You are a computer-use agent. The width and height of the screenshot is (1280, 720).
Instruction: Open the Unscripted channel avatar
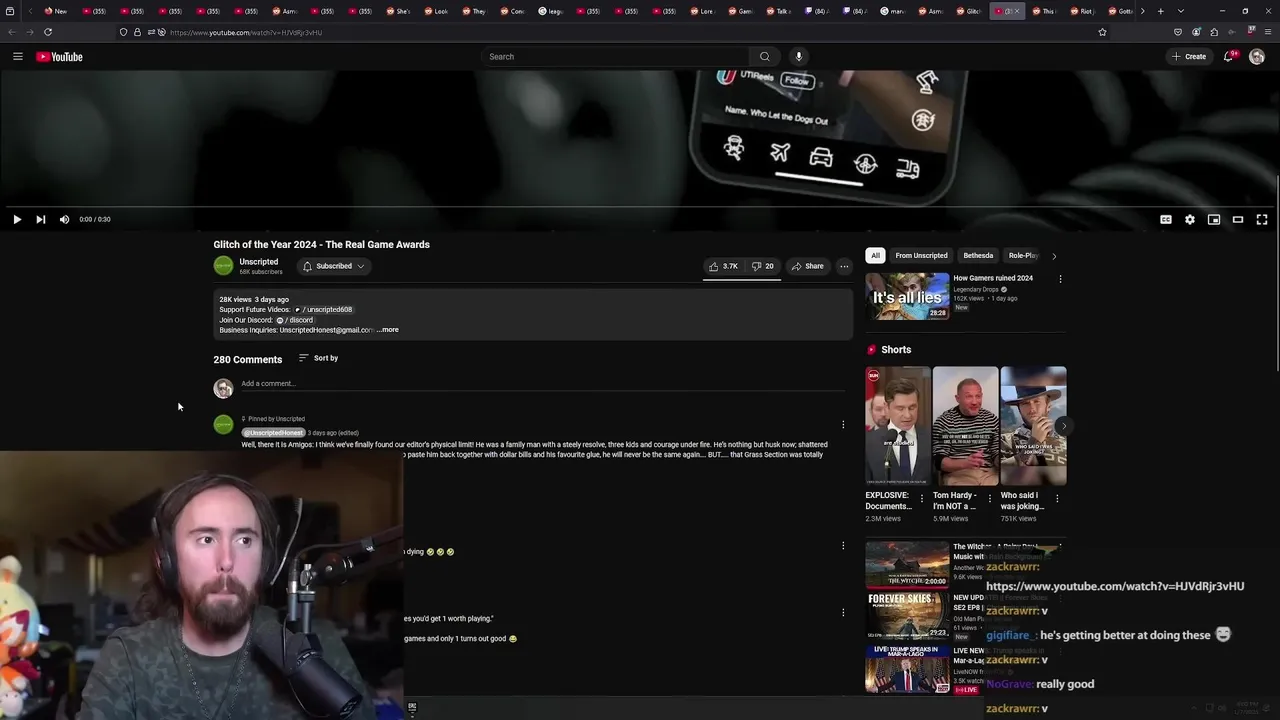click(223, 266)
